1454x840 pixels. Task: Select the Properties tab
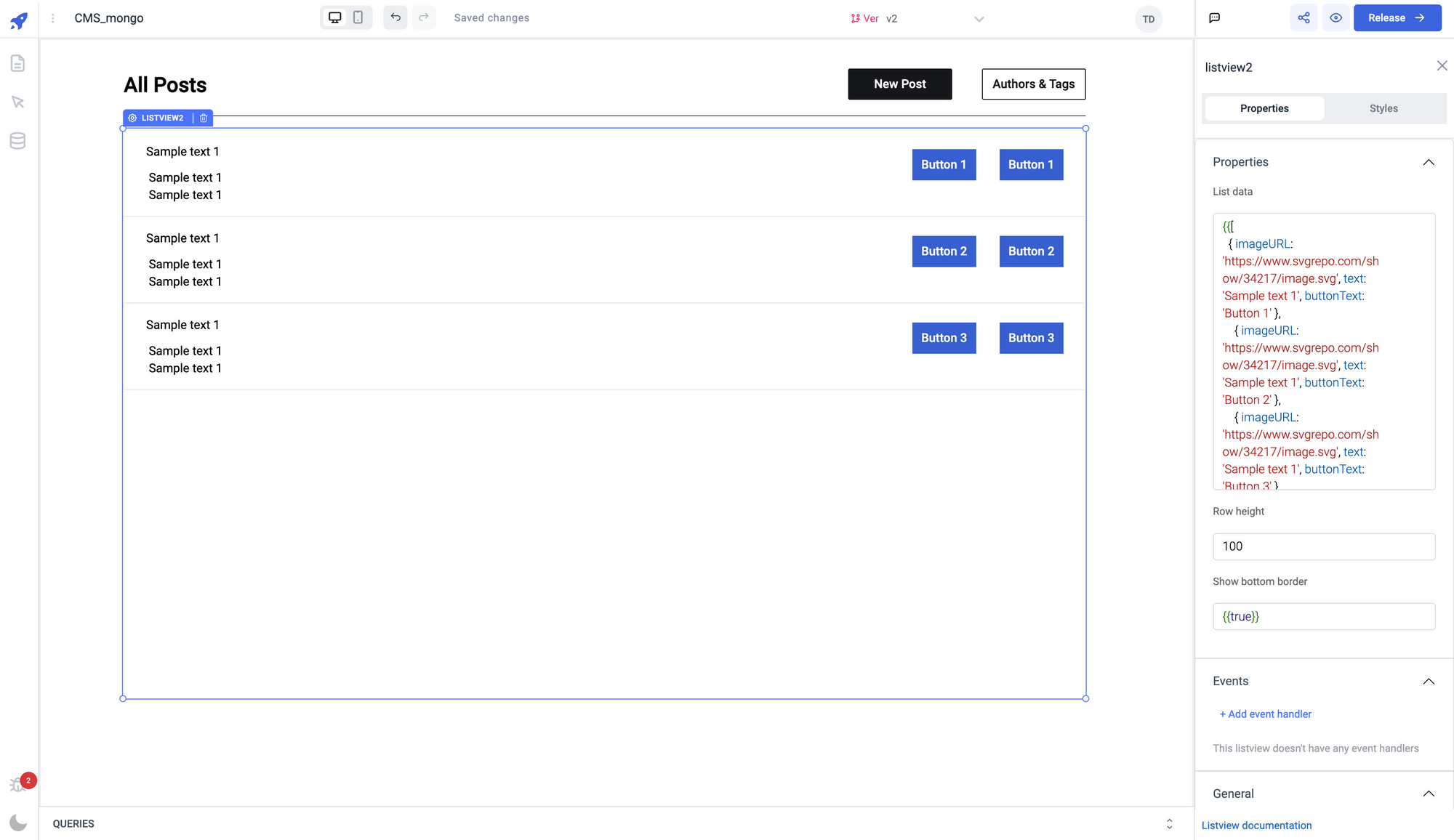click(x=1264, y=108)
